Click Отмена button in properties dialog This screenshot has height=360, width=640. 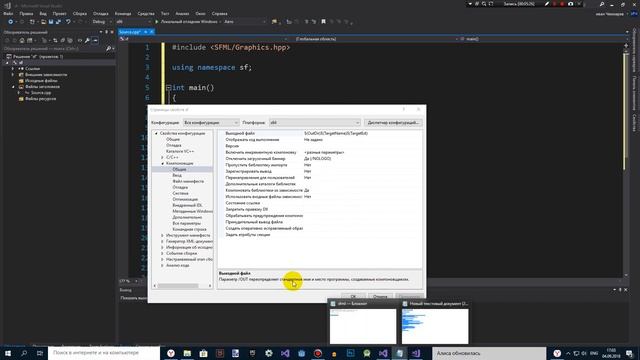click(380, 296)
